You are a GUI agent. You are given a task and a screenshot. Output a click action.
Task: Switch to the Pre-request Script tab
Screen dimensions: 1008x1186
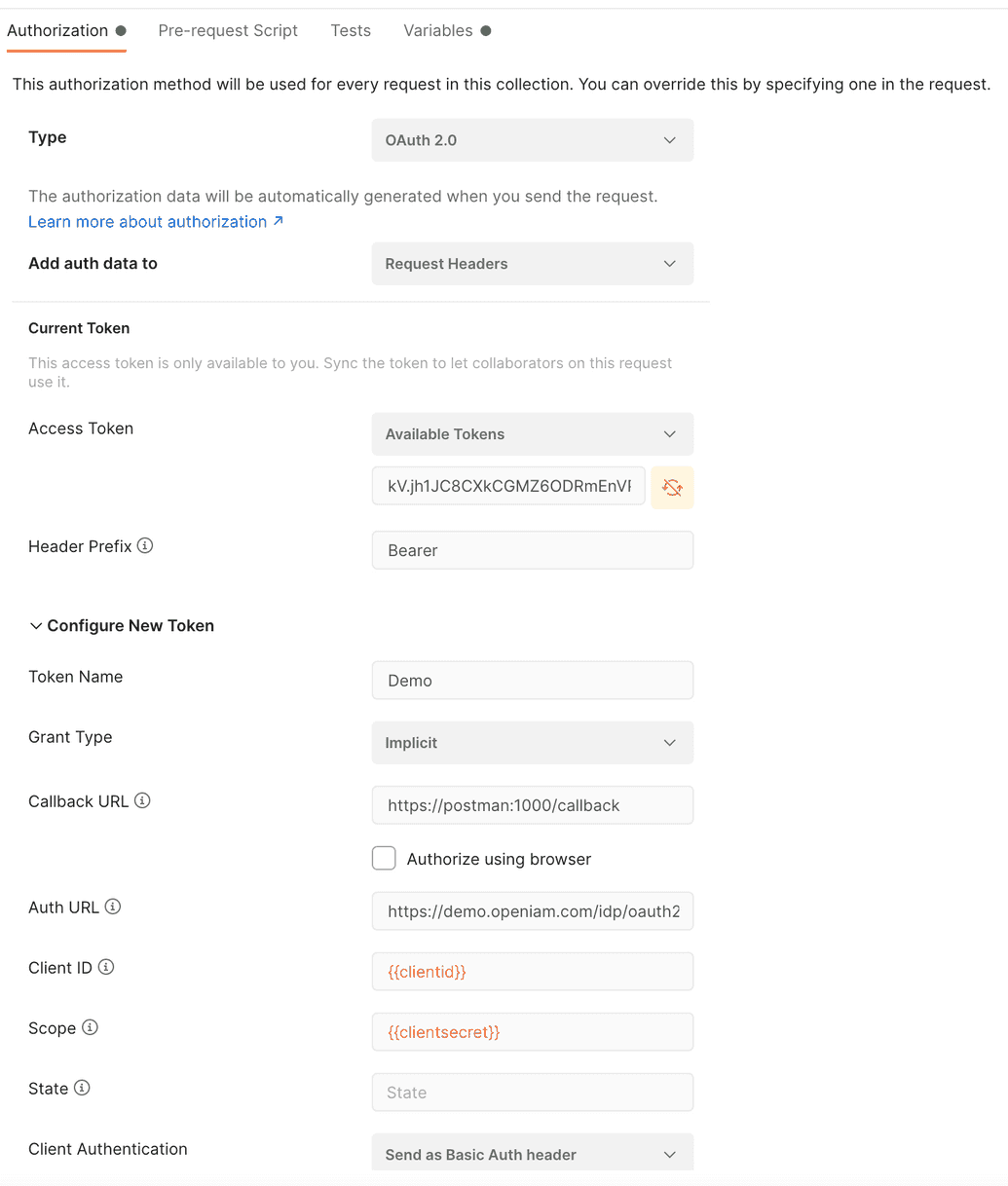[228, 30]
